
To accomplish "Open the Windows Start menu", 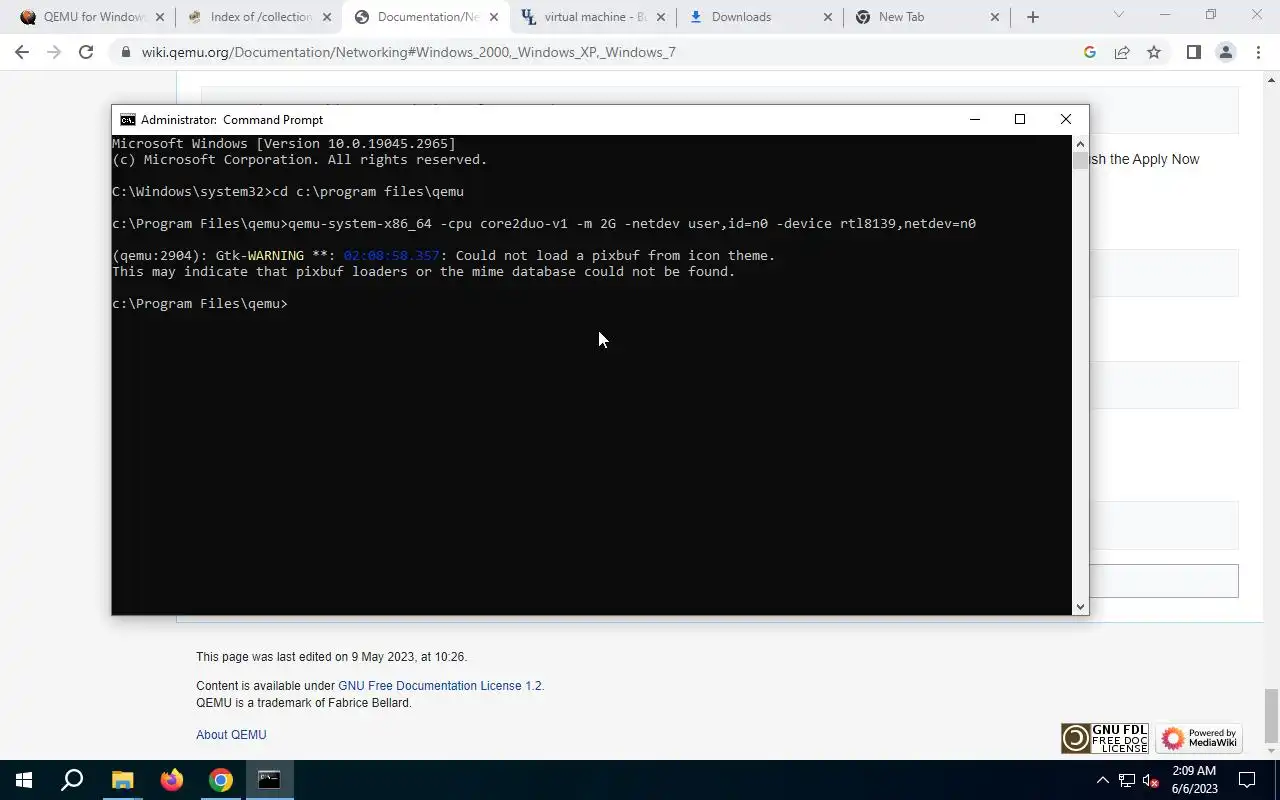I will coord(24,780).
